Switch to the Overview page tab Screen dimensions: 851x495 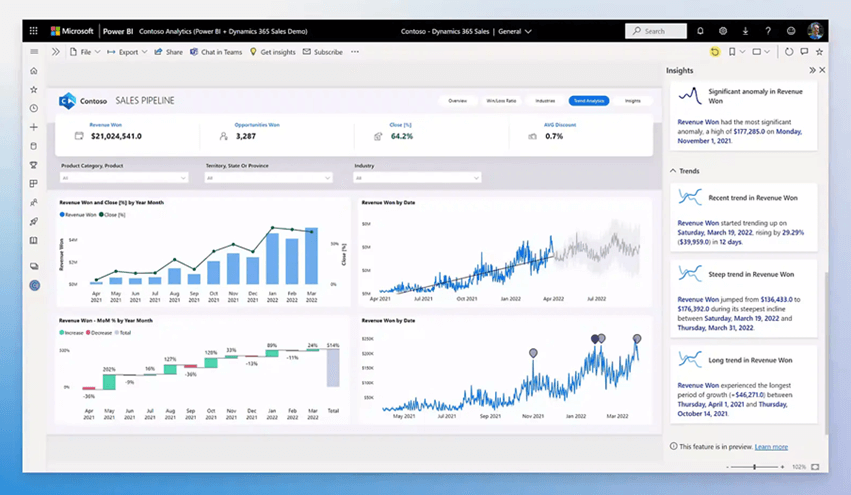click(x=458, y=100)
